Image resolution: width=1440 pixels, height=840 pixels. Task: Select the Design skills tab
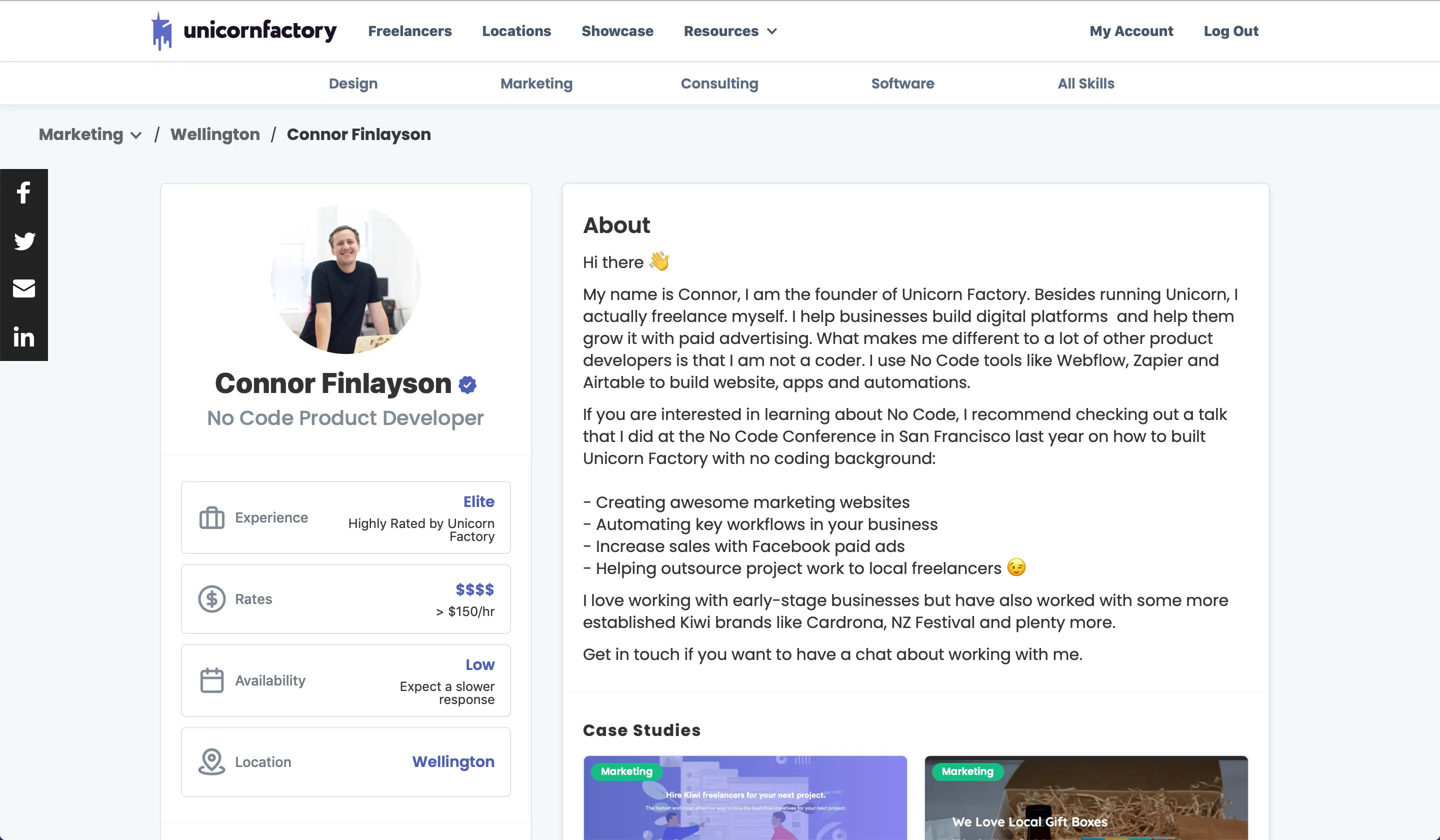coord(353,83)
